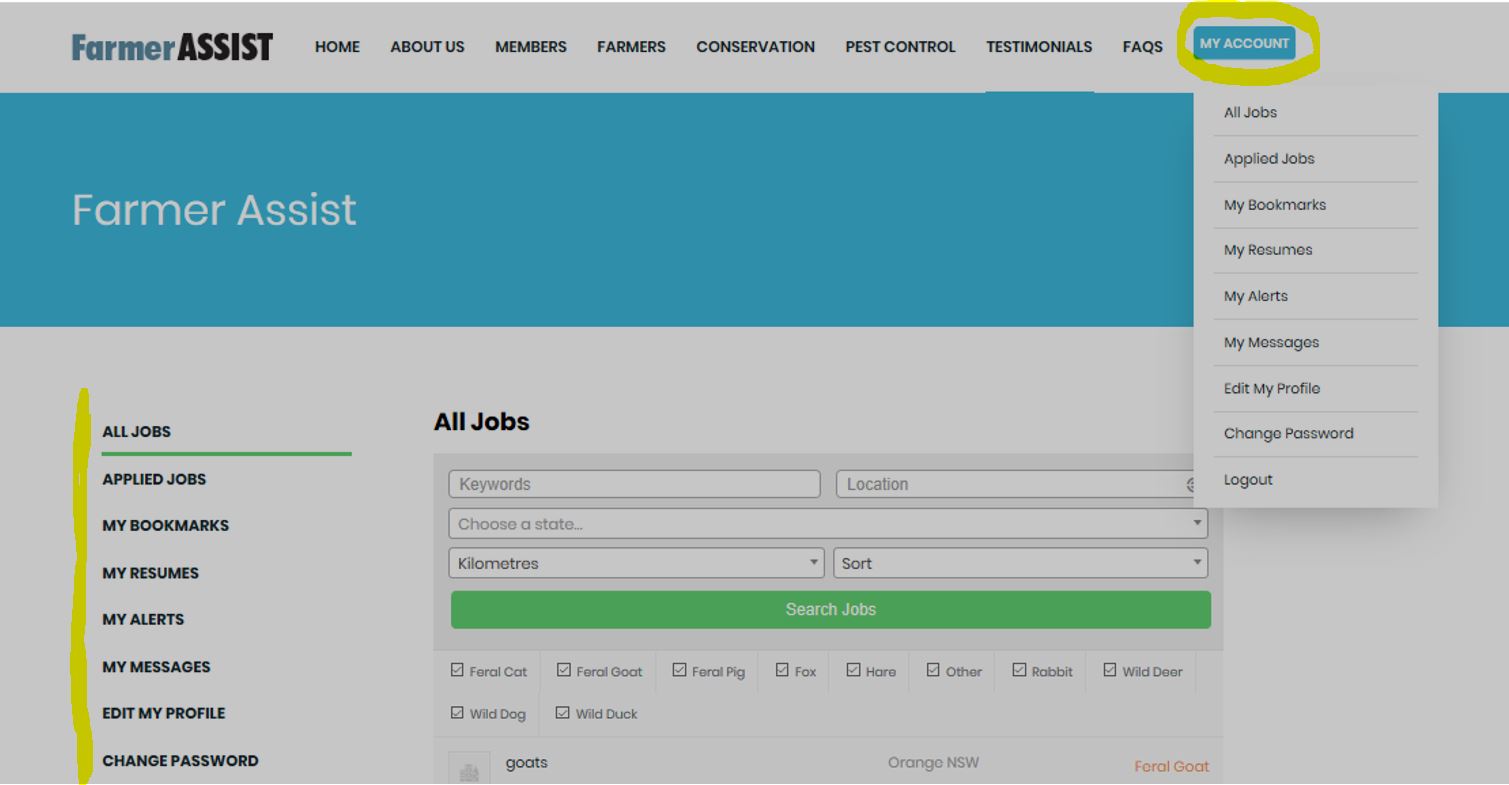Open the Sort dropdown

pyautogui.click(x=1020, y=563)
